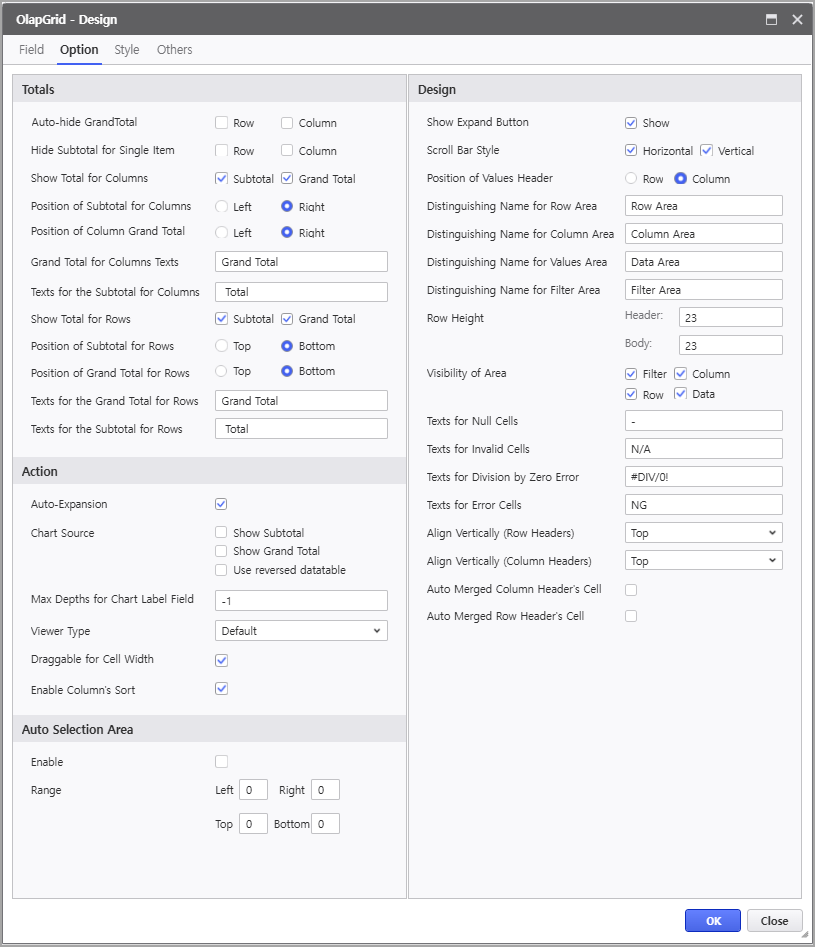Edit Row Height Header value
Viewport: 815px width, 947px height.
coord(731,317)
